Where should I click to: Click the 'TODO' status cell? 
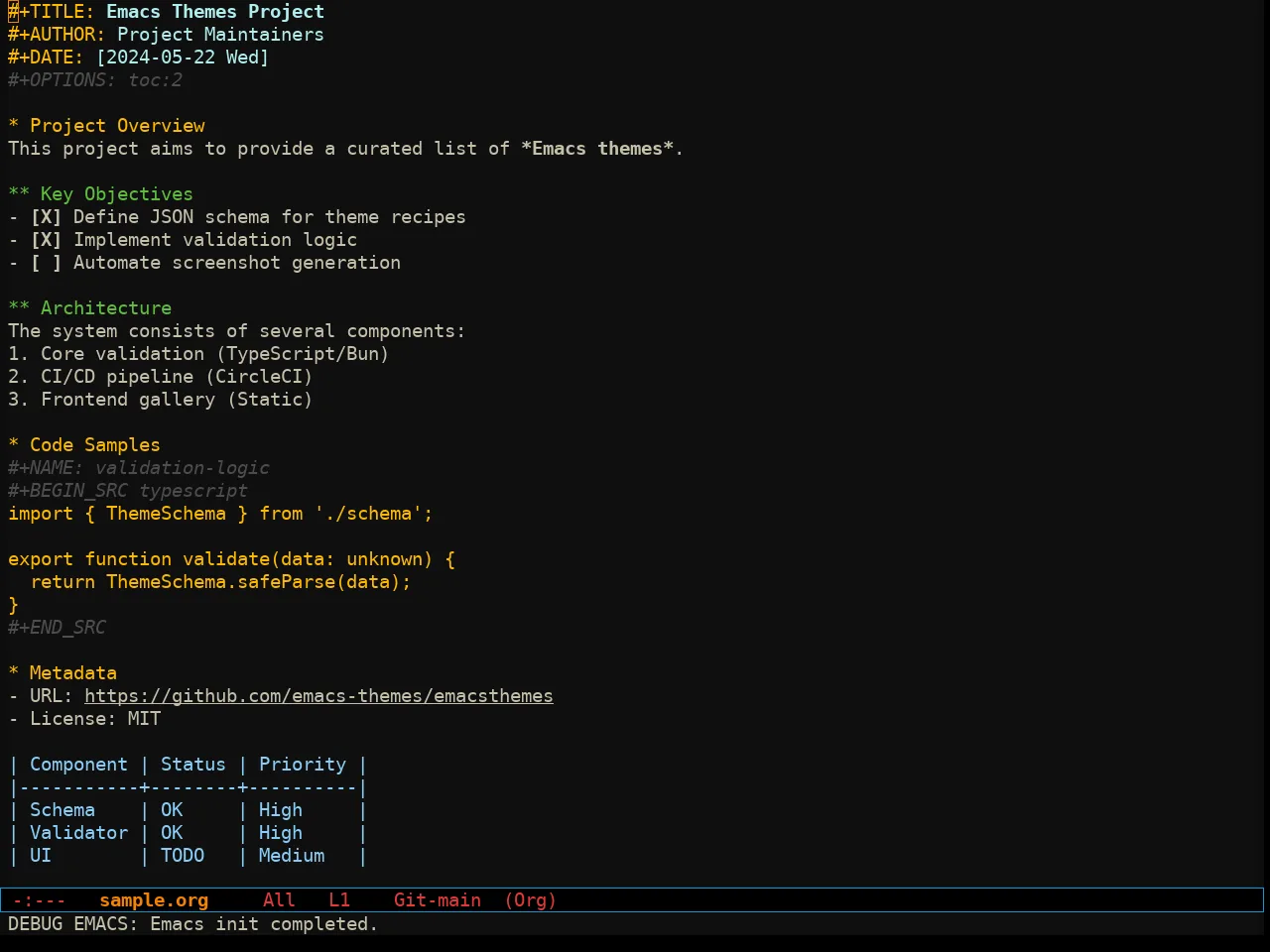tap(183, 856)
